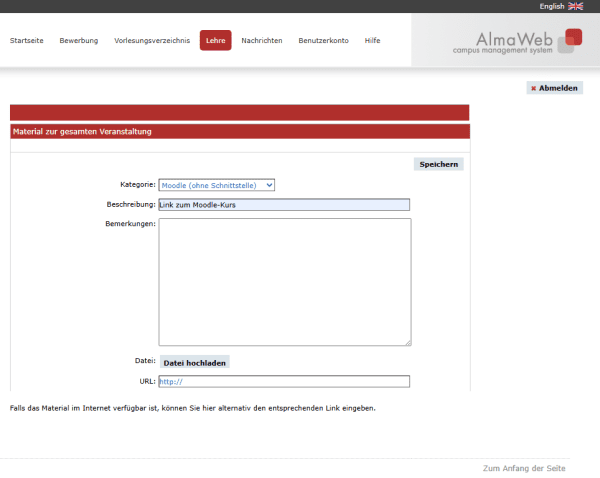Switch language via English link

552,6
